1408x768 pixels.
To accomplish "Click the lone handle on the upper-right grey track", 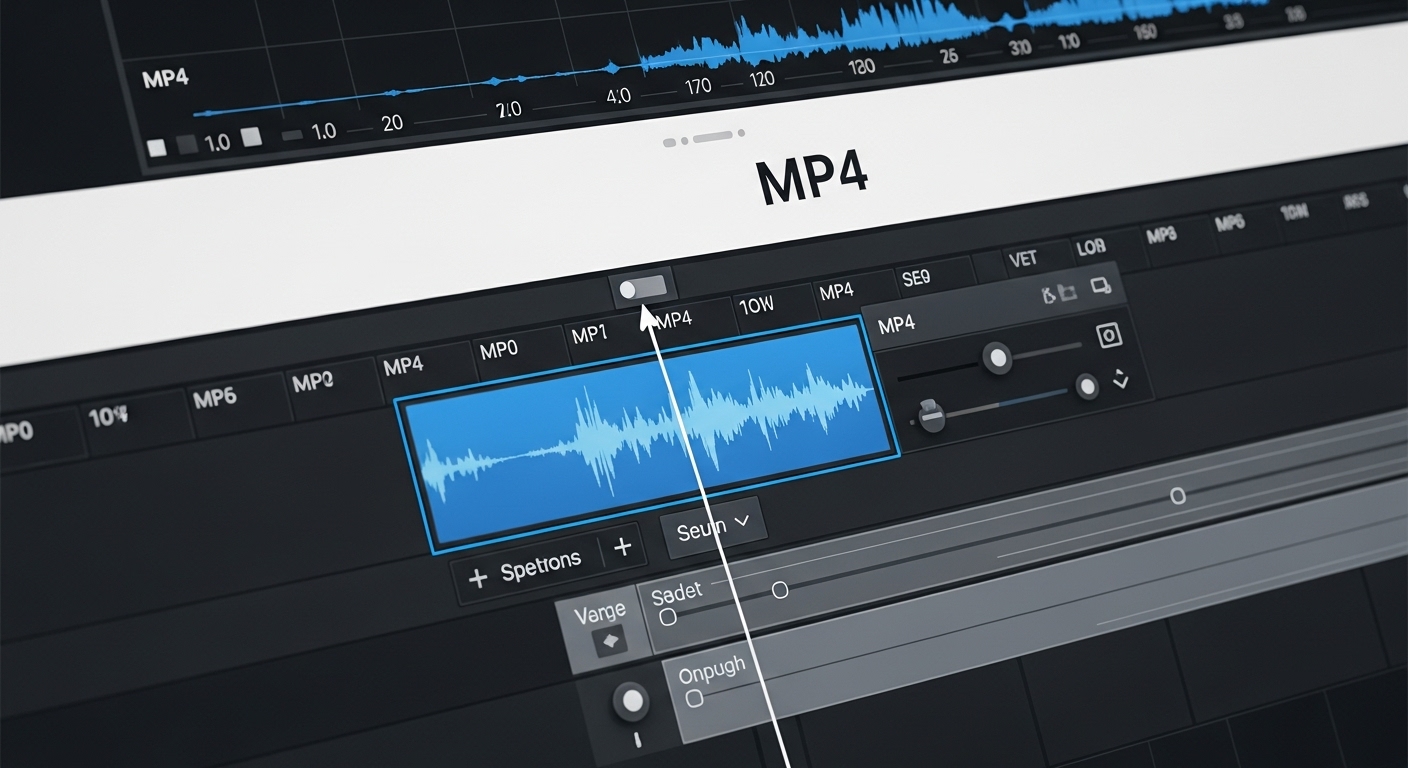I will point(1178,495).
